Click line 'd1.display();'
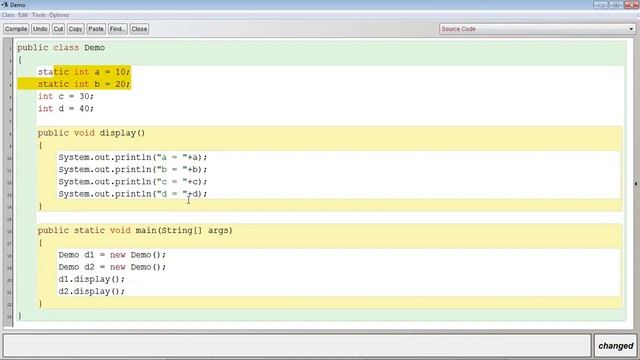The height and width of the screenshot is (360, 640). [91, 280]
